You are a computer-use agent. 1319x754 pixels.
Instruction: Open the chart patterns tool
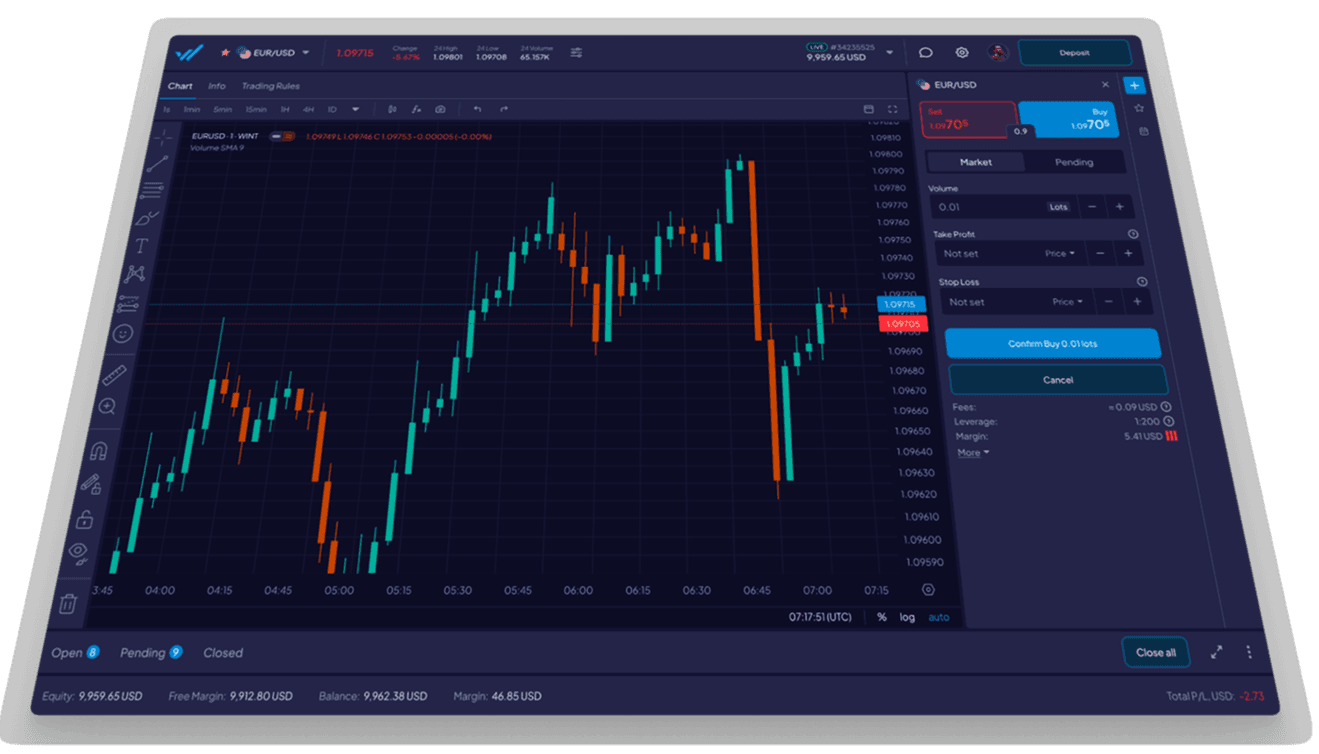pos(135,273)
